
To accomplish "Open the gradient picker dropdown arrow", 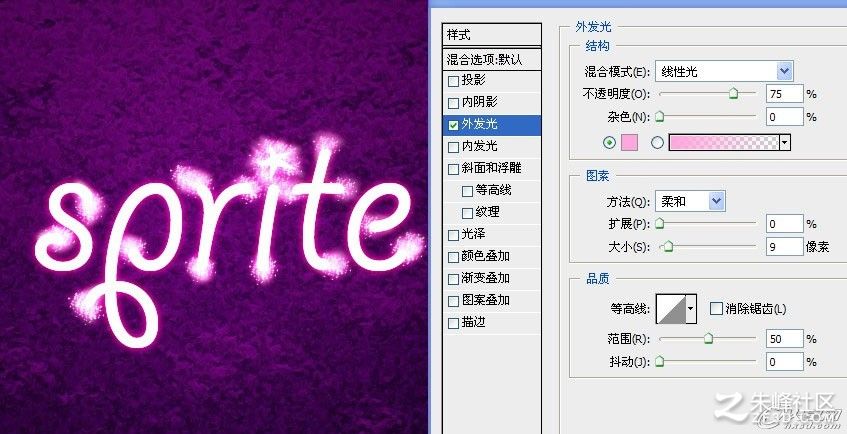I will point(785,143).
